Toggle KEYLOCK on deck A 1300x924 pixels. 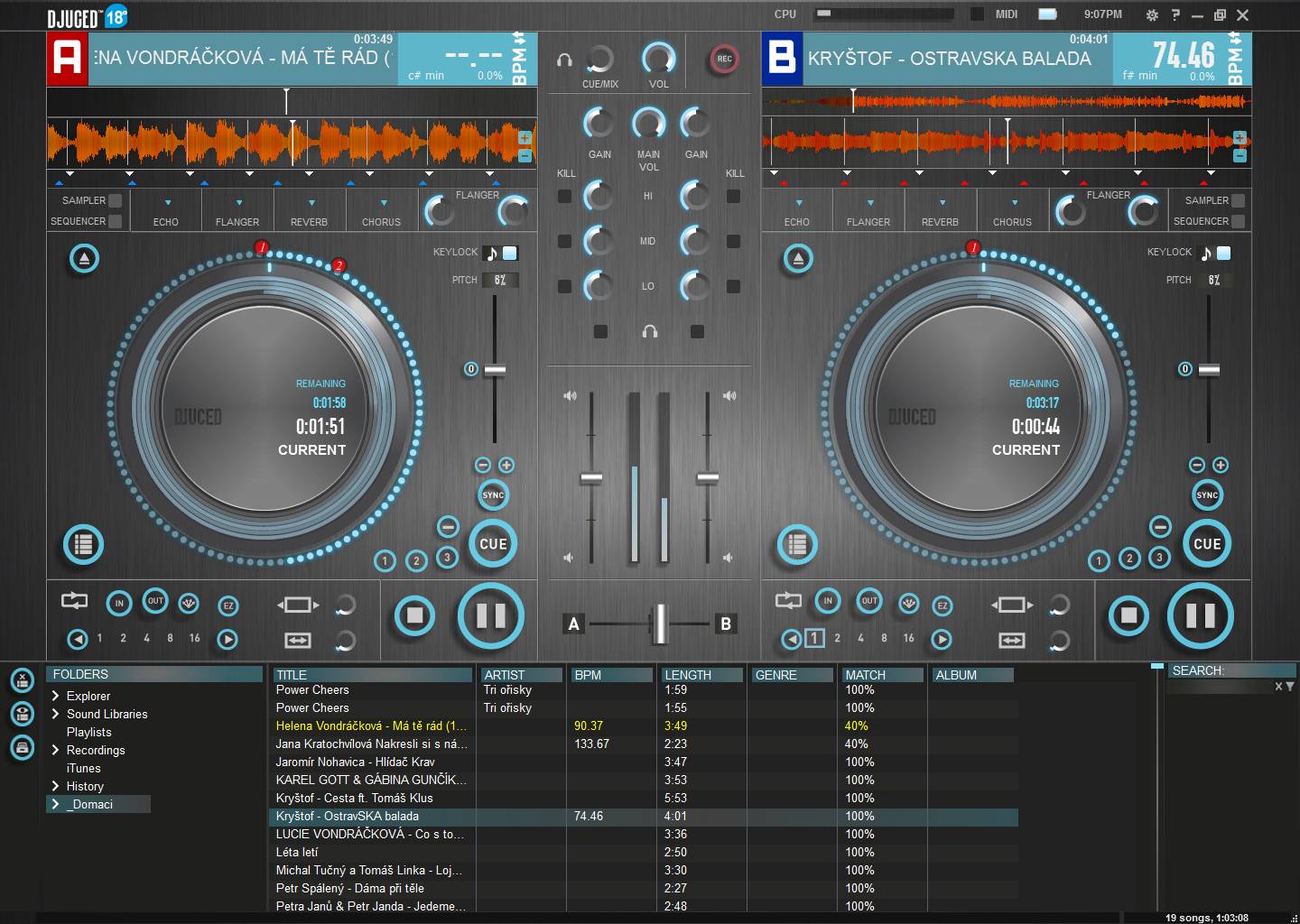click(510, 254)
